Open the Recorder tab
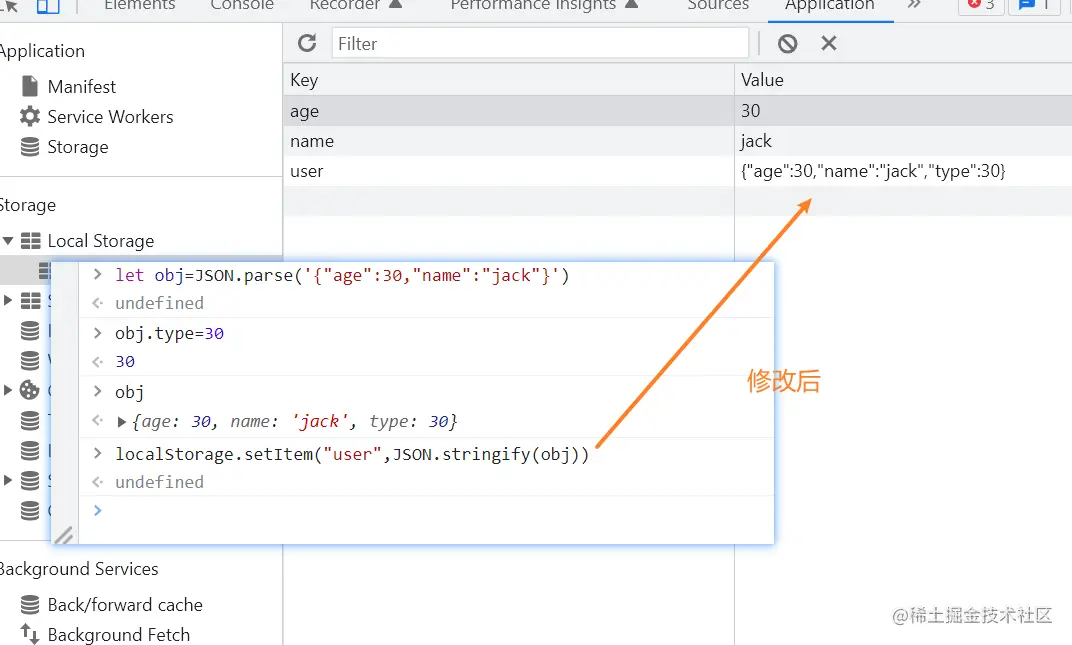The image size is (1072, 645). point(356,5)
